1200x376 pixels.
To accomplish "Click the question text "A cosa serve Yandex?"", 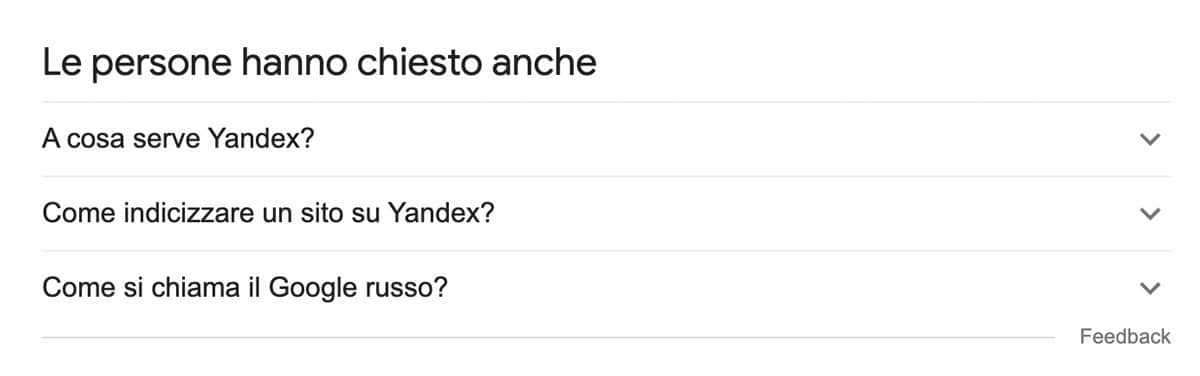I will tap(178, 139).
